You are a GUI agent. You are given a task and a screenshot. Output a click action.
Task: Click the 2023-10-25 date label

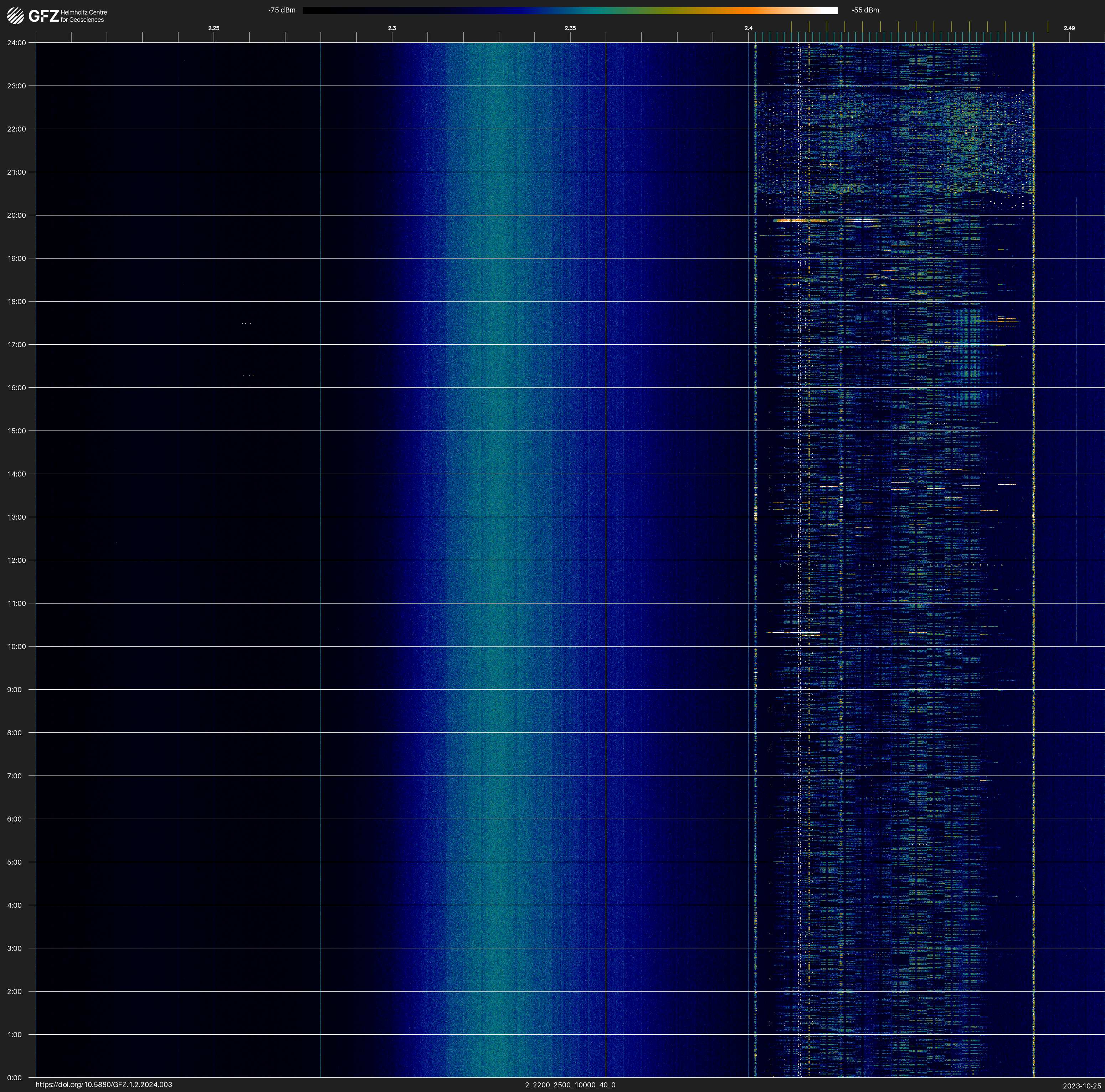tap(1081, 1086)
